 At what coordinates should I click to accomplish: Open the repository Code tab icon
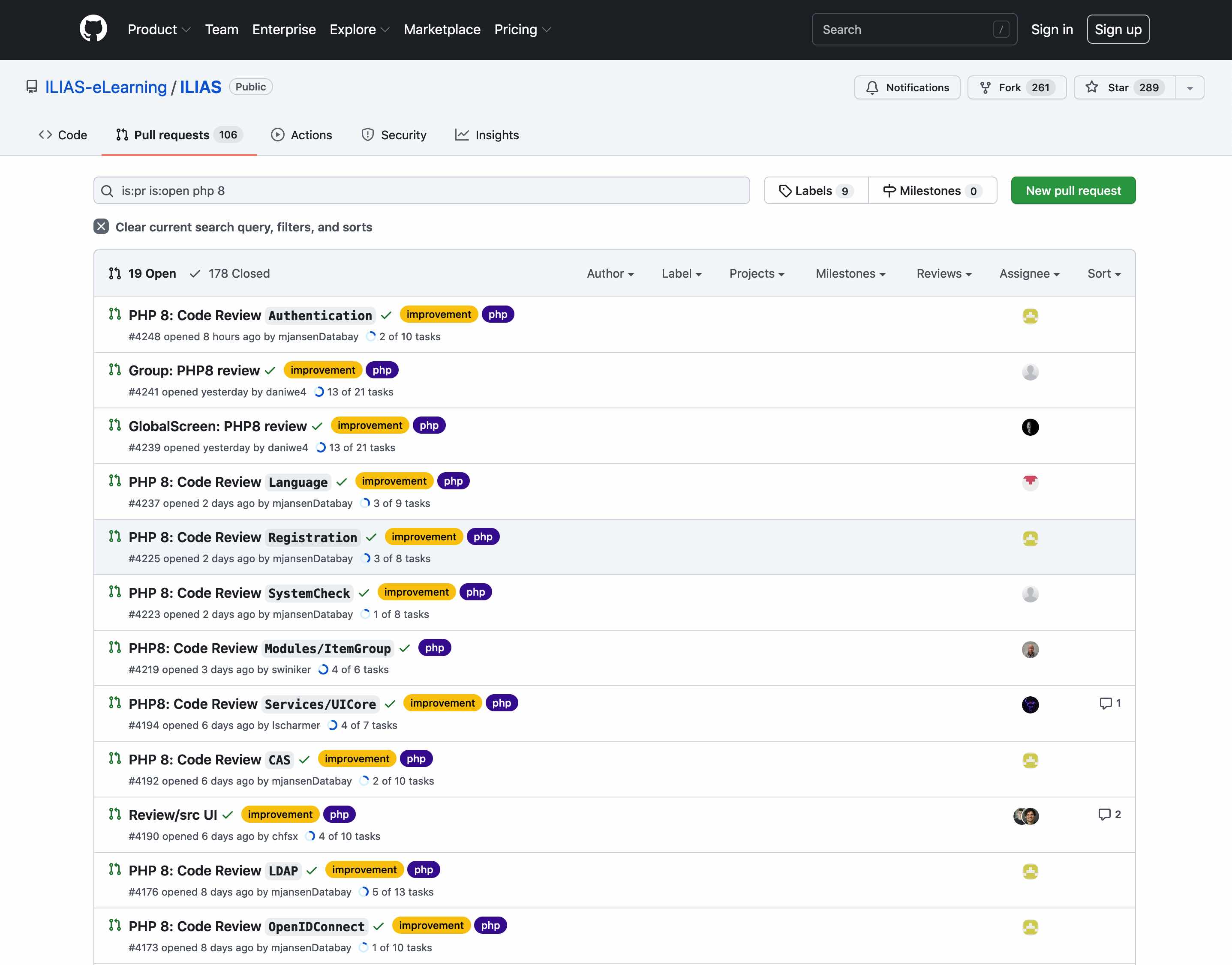(46, 135)
